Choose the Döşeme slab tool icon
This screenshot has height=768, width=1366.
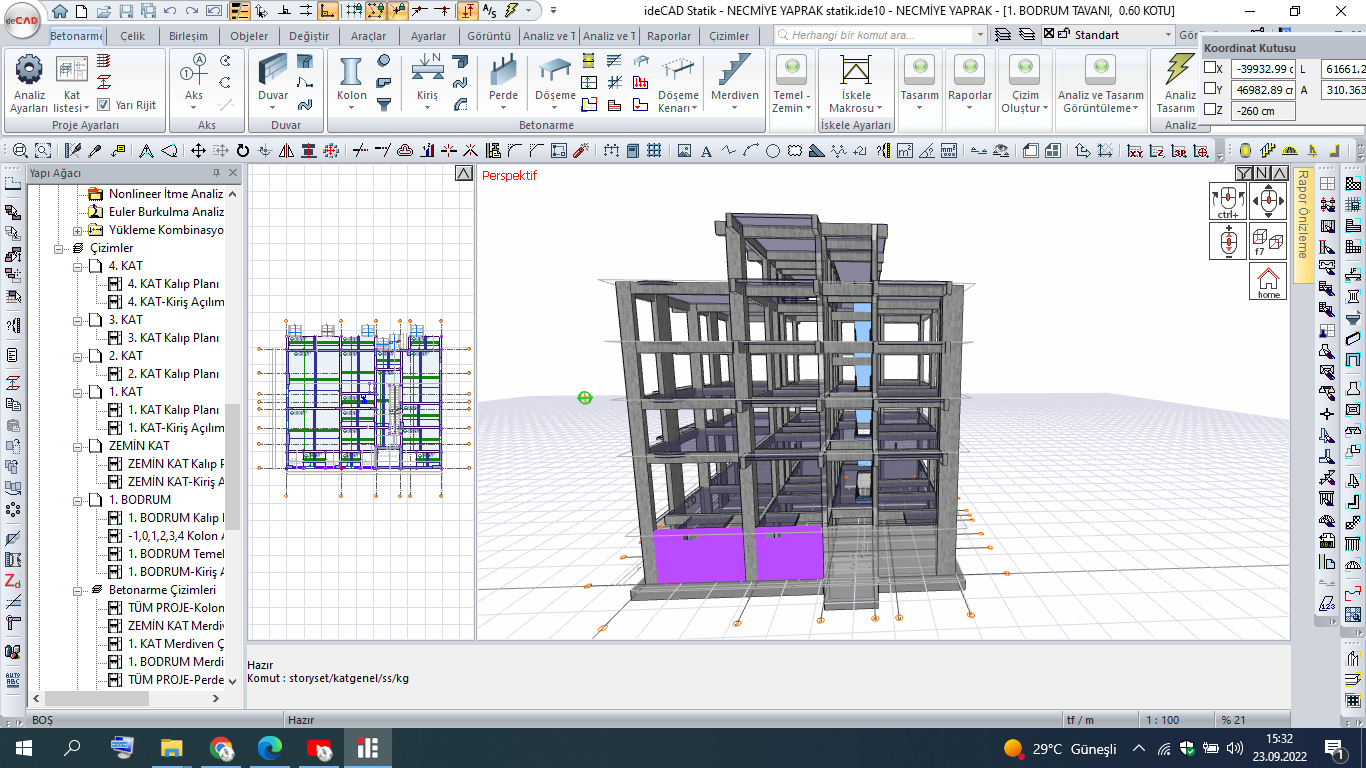(555, 70)
